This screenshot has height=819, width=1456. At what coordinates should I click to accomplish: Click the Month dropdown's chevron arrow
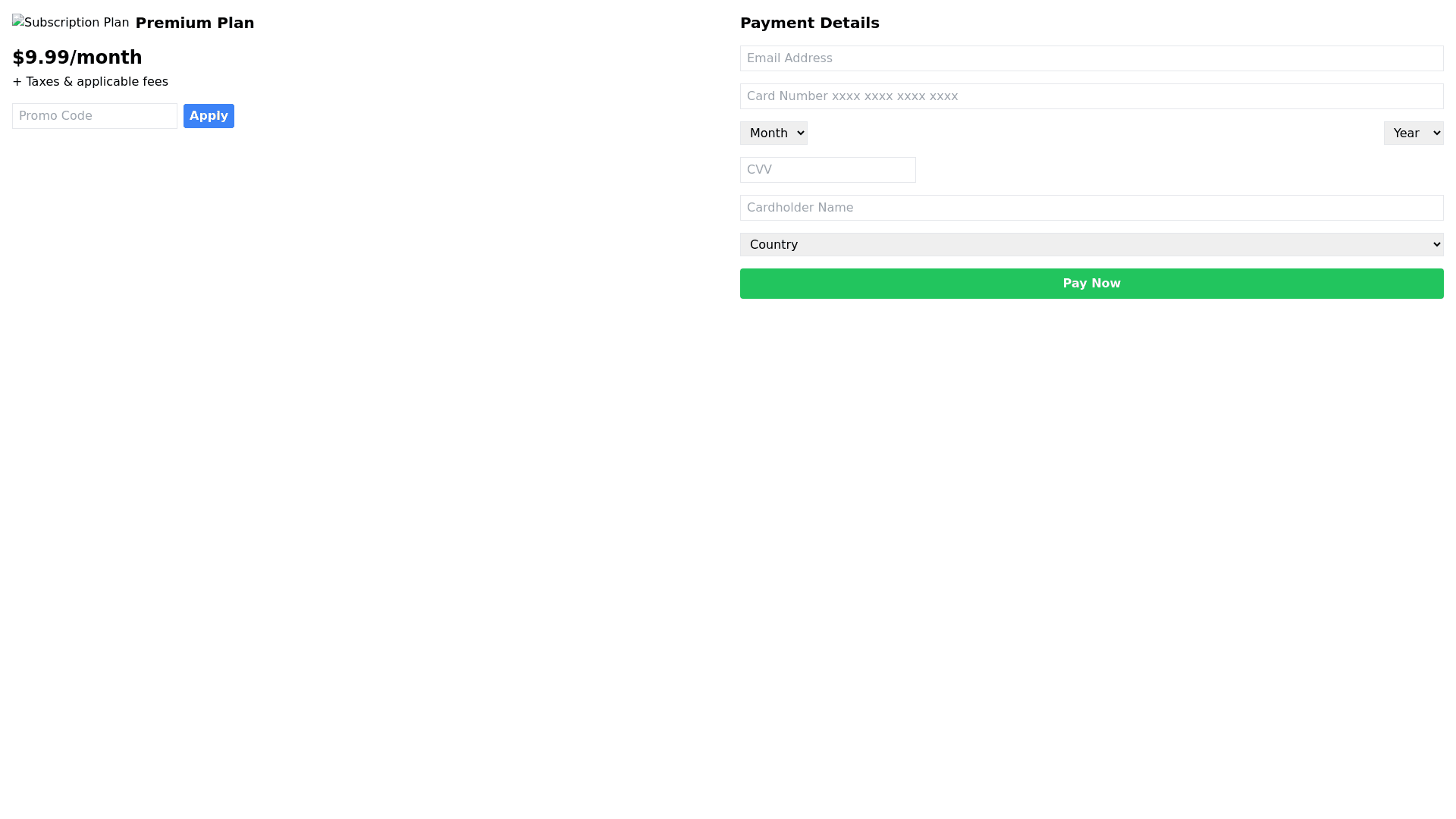[x=801, y=133]
